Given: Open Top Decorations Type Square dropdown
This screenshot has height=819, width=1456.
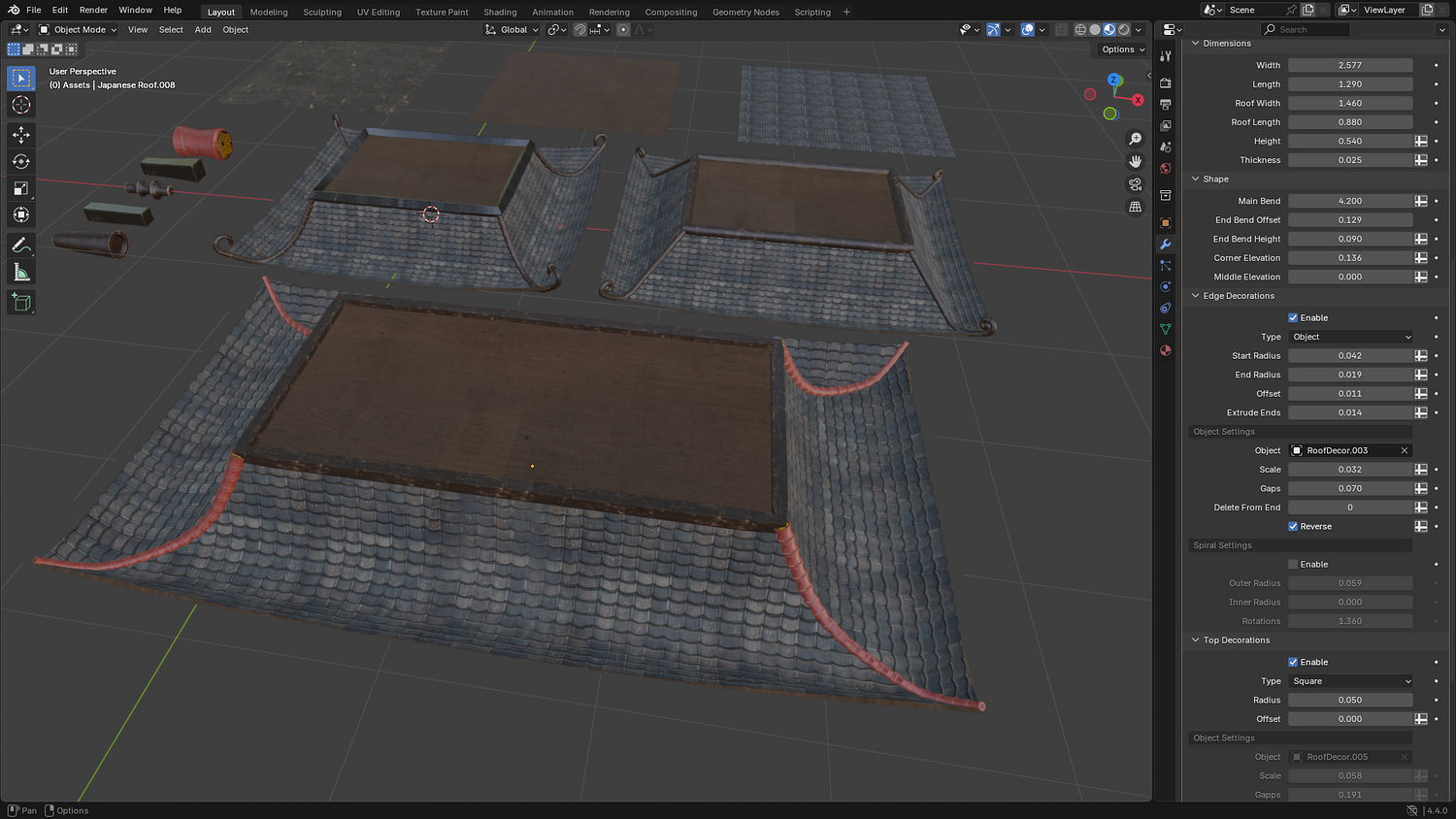Looking at the screenshot, I should point(1350,682).
